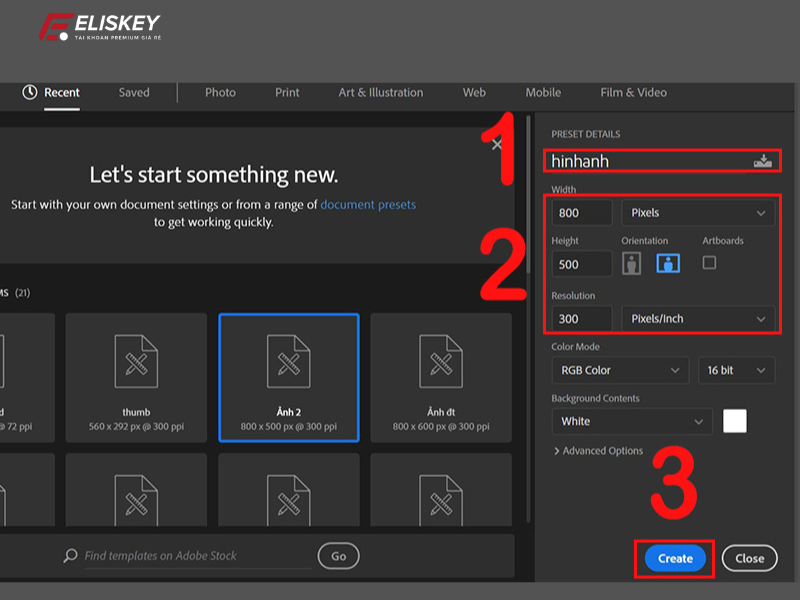
Task: Click the save document preset icon
Action: [764, 159]
